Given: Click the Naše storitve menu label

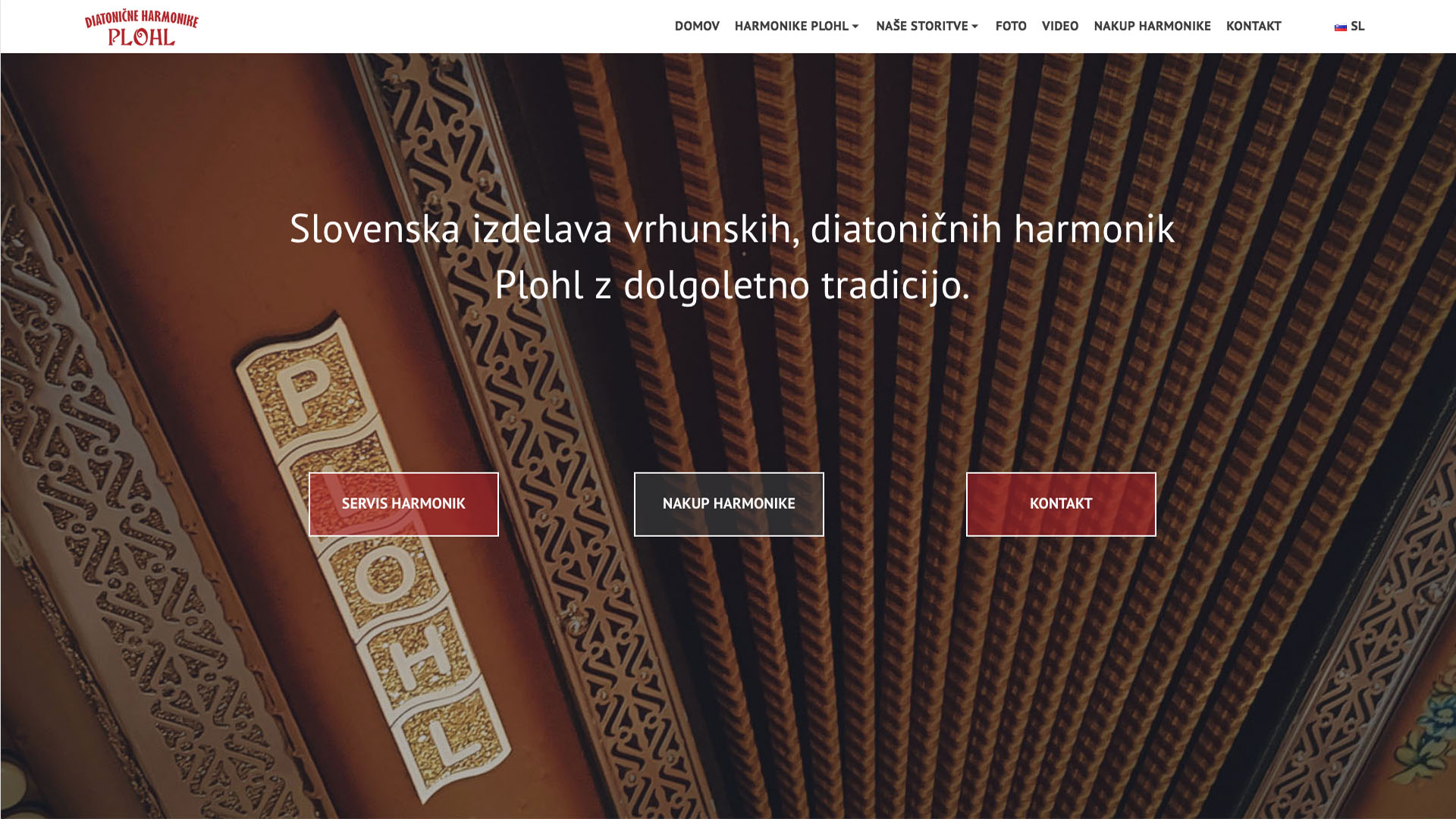Looking at the screenshot, I should tap(921, 26).
